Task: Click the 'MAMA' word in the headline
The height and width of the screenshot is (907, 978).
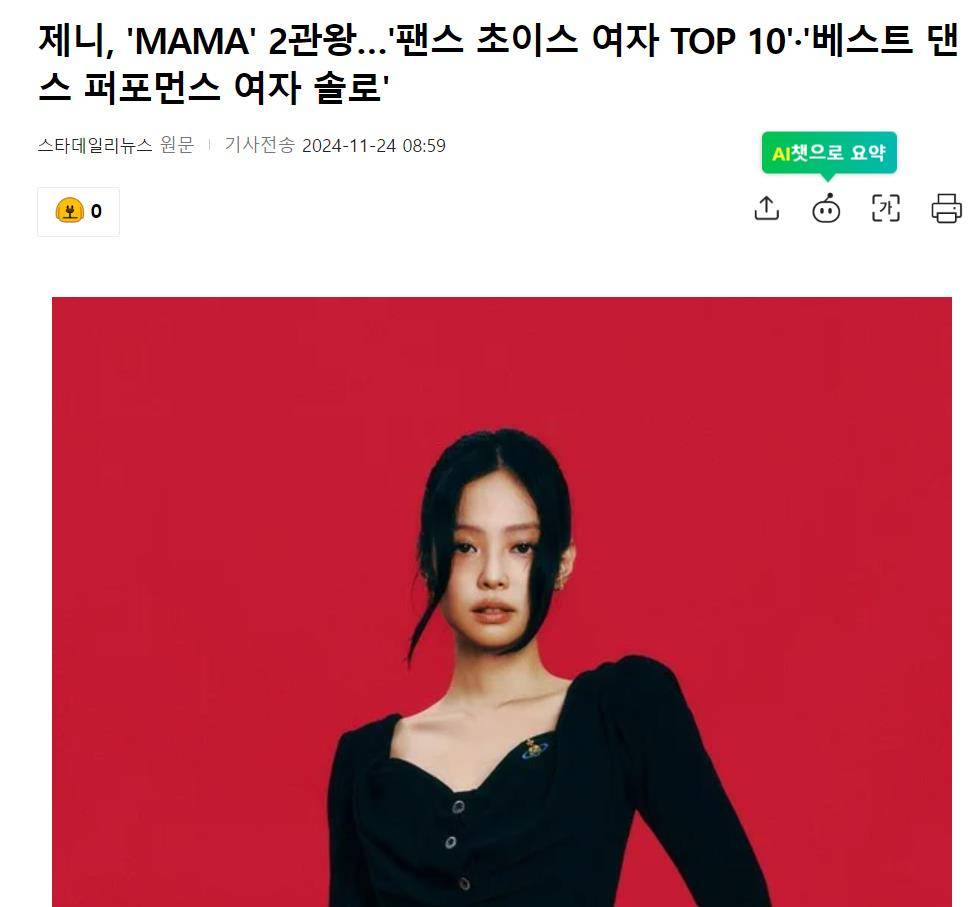Action: click(192, 41)
